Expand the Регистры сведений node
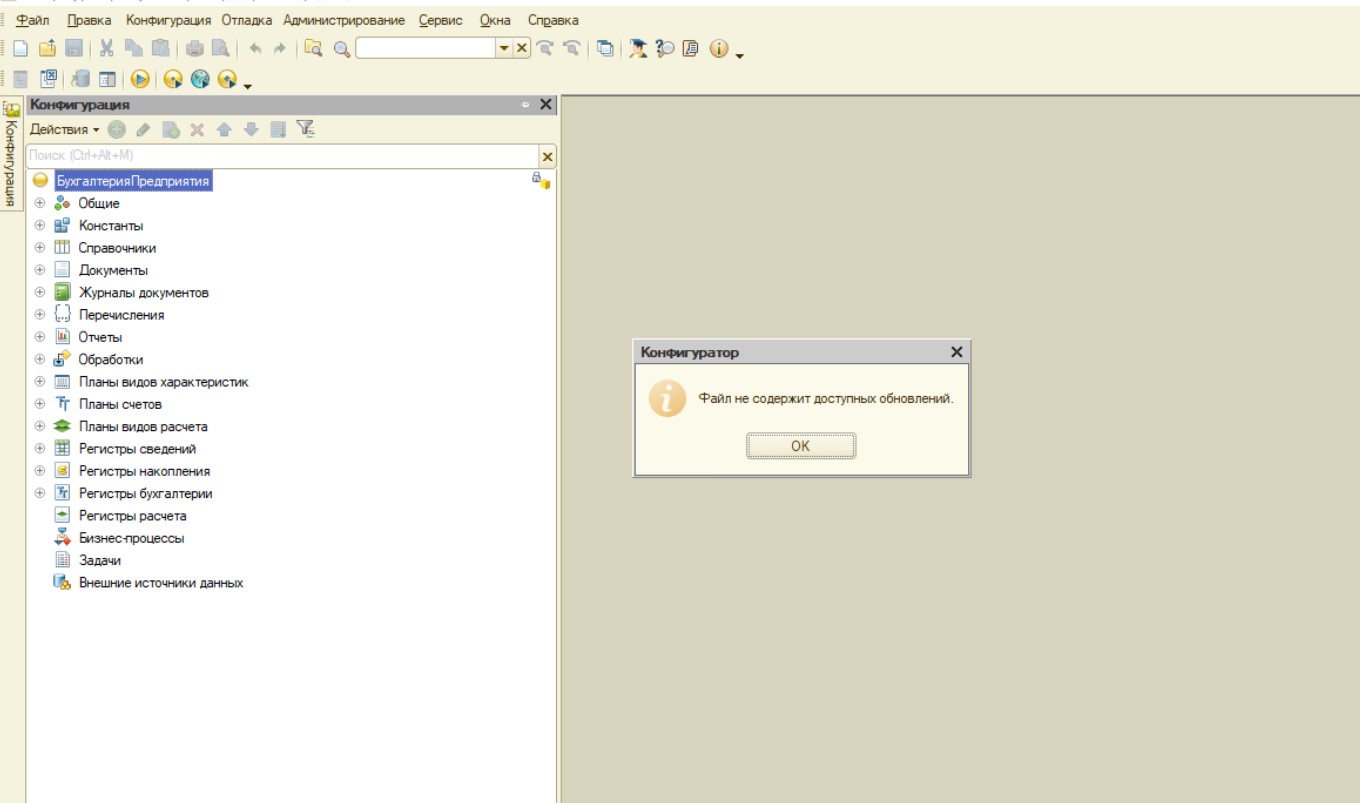This screenshot has height=803, width=1360. tap(40, 448)
